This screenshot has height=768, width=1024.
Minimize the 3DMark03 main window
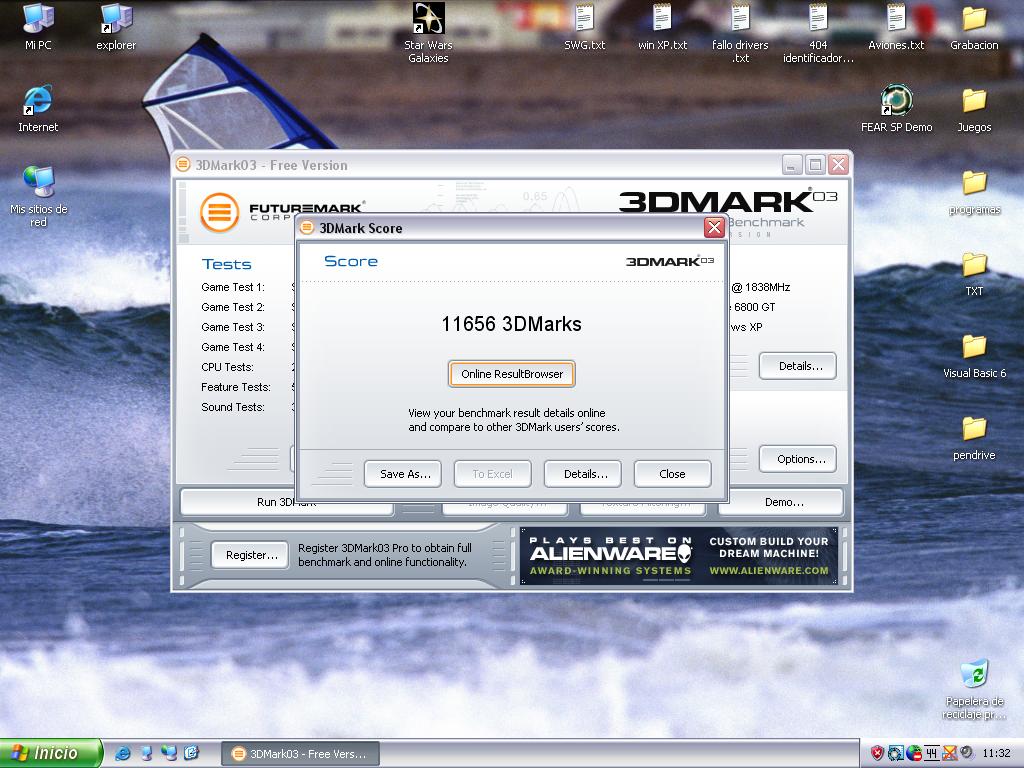[792, 165]
